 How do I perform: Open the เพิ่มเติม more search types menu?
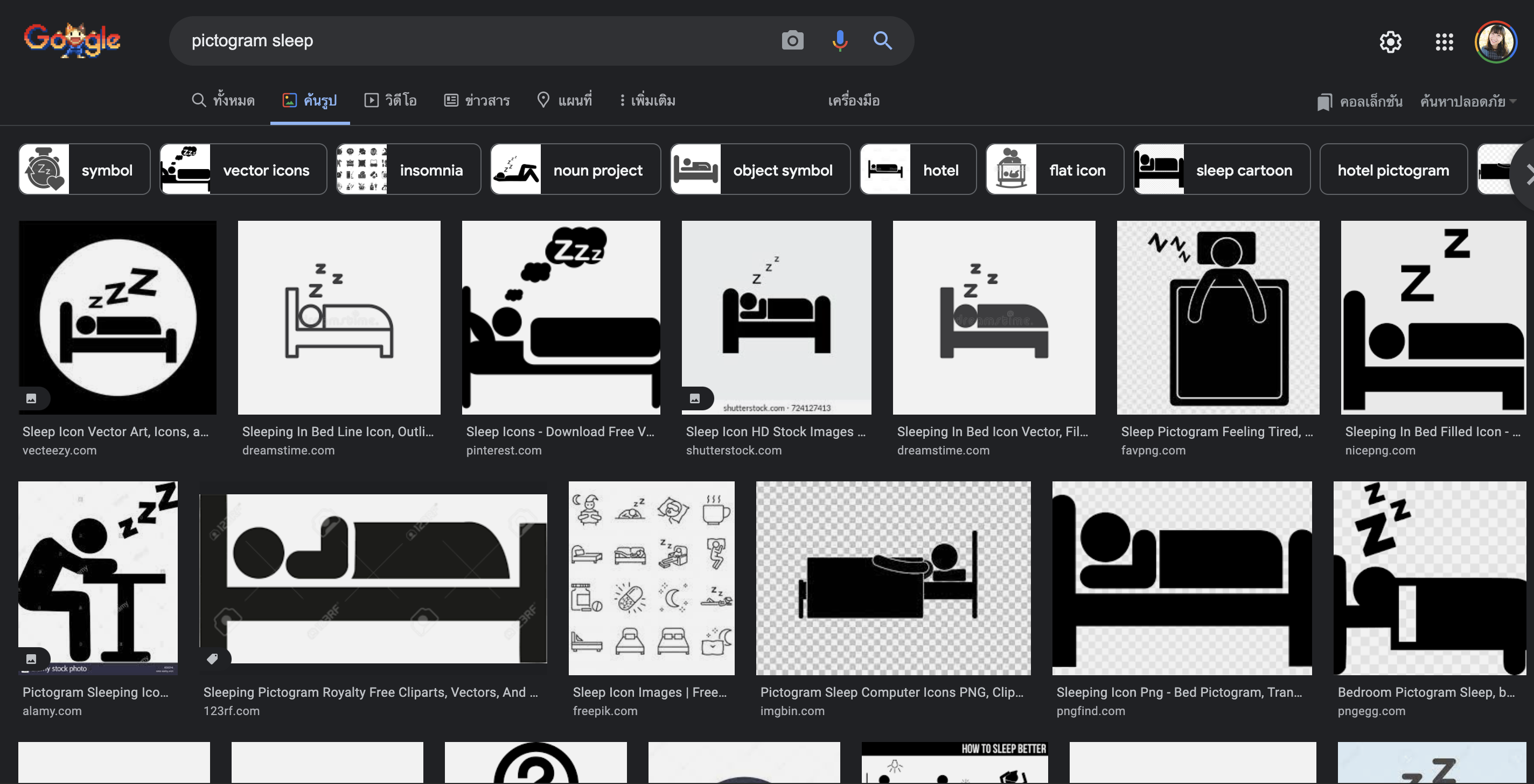pyautogui.click(x=647, y=100)
